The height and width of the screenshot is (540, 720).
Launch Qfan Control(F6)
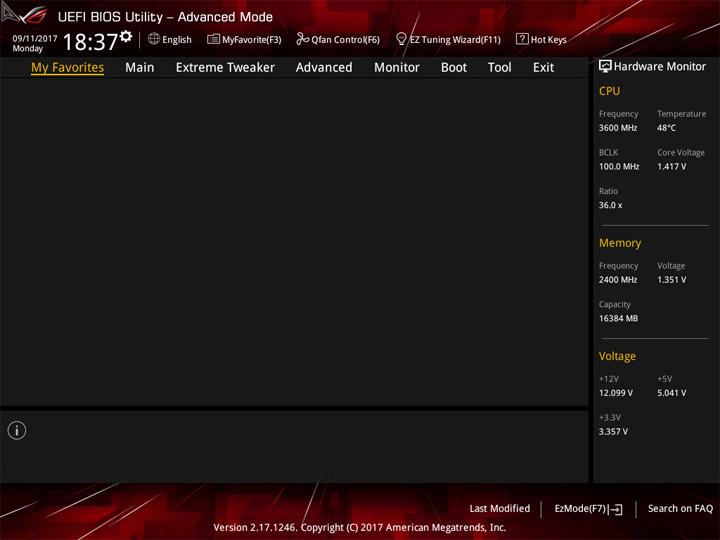tap(338, 39)
